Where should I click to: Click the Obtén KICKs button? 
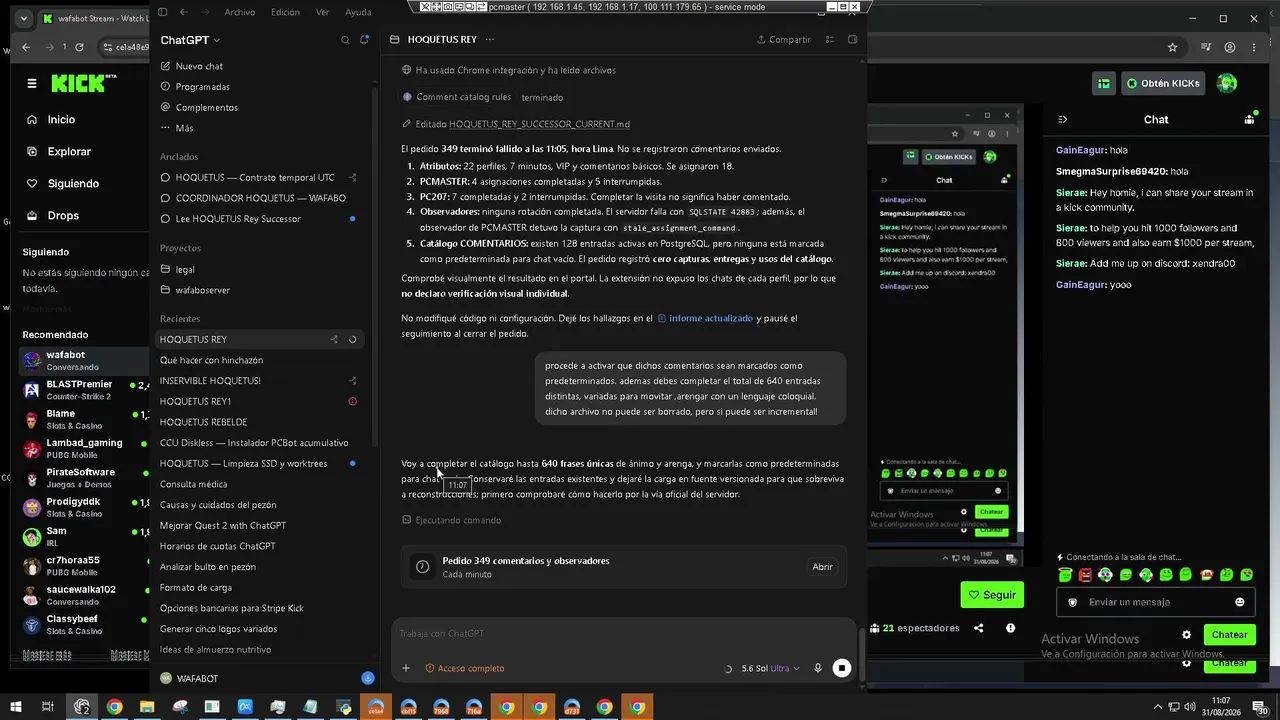pos(1161,83)
